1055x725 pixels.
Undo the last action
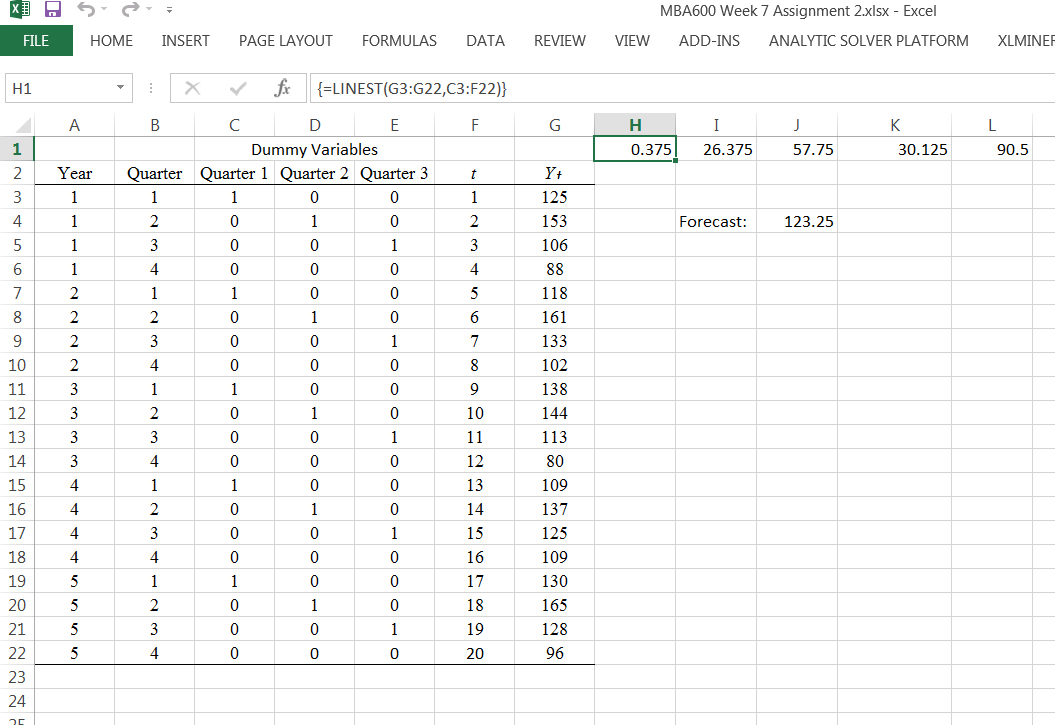click(86, 9)
